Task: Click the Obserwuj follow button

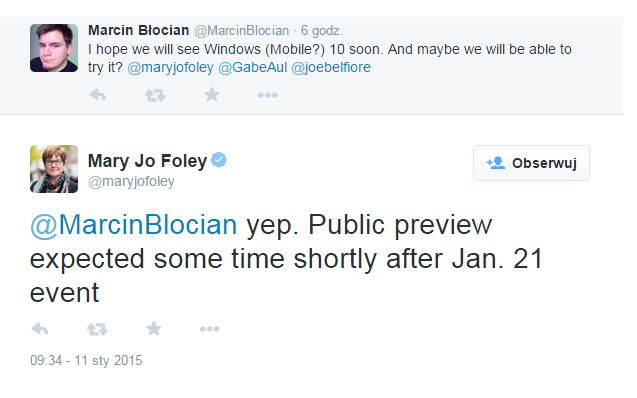Action: [x=531, y=163]
